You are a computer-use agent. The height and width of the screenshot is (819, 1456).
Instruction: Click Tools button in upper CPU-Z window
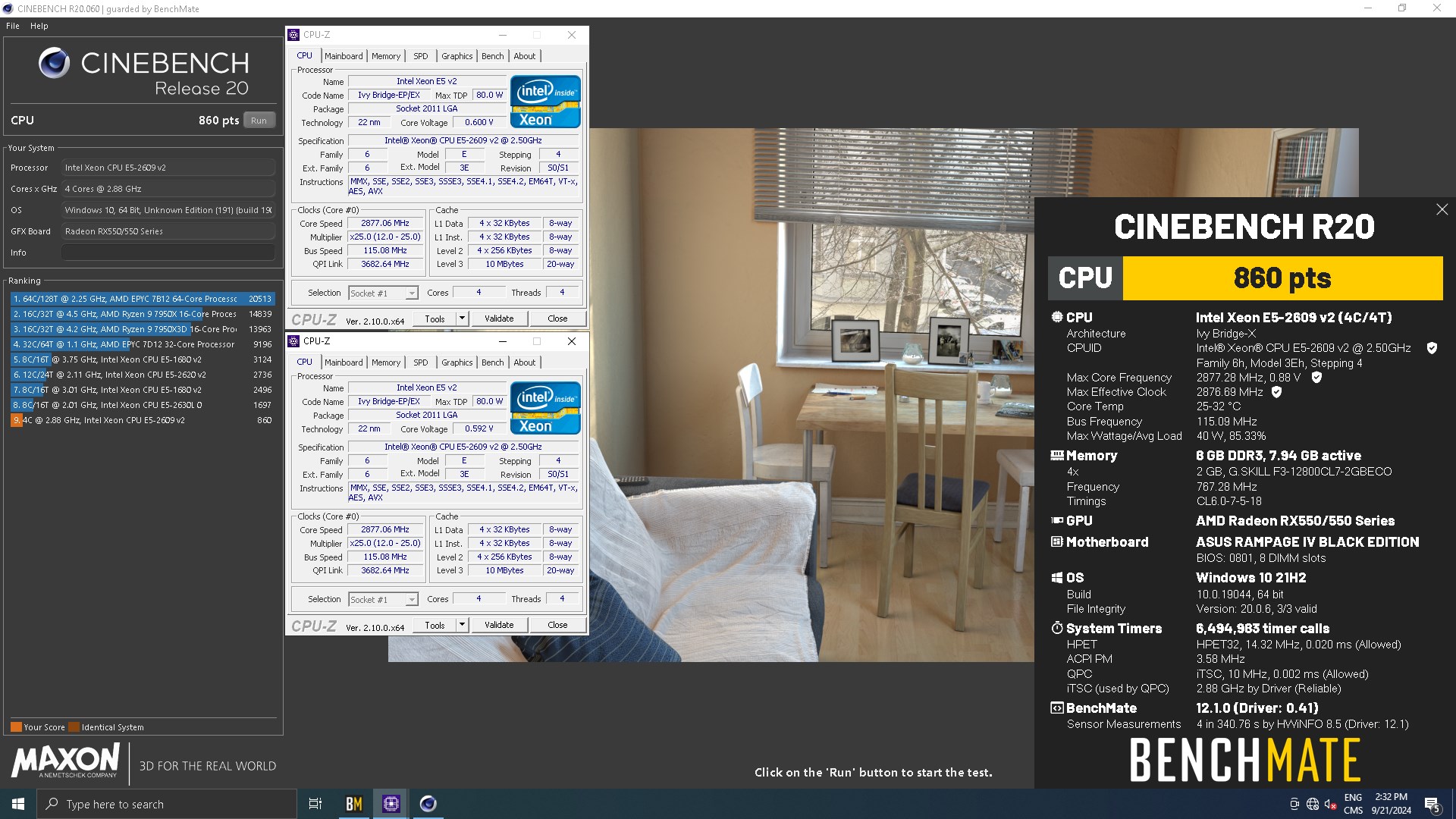click(x=435, y=318)
